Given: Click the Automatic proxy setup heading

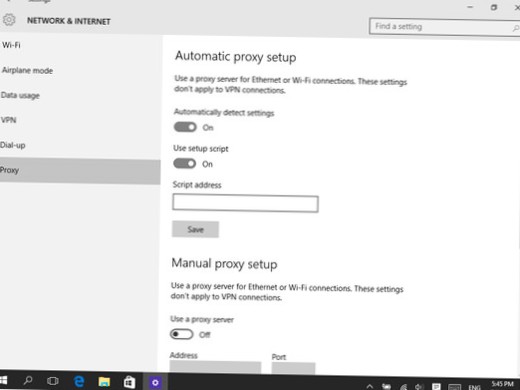Looking at the screenshot, I should tap(236, 57).
